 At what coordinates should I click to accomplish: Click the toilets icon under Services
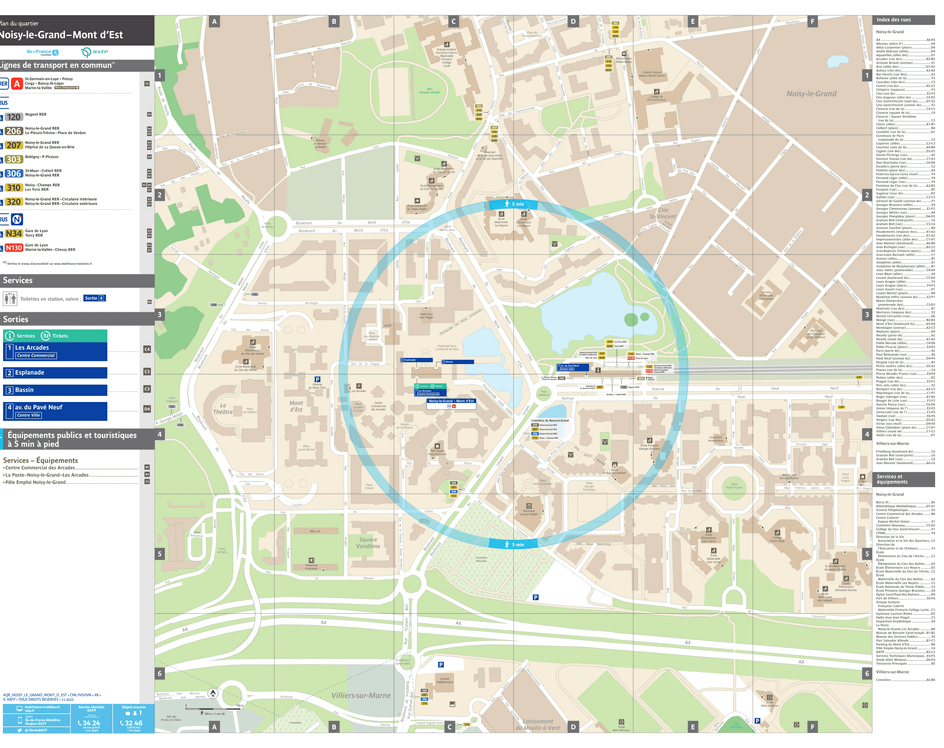click(x=9, y=298)
